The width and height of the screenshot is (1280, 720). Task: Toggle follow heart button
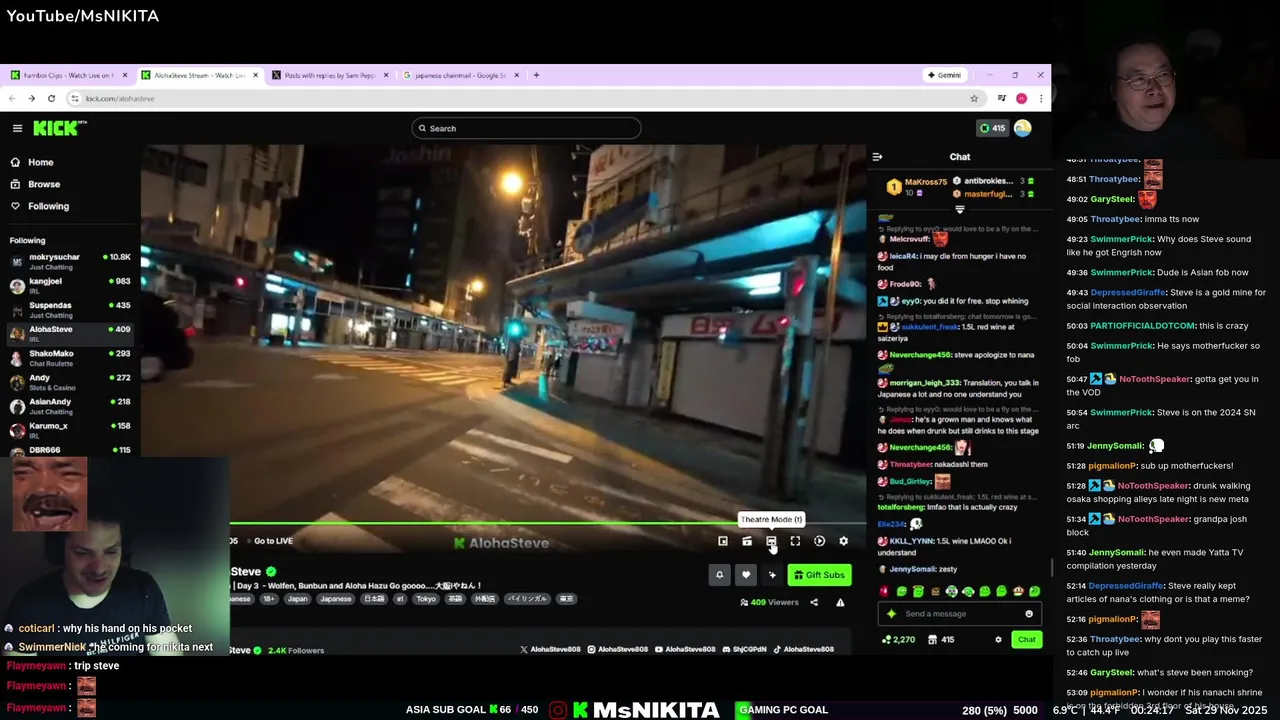point(745,575)
